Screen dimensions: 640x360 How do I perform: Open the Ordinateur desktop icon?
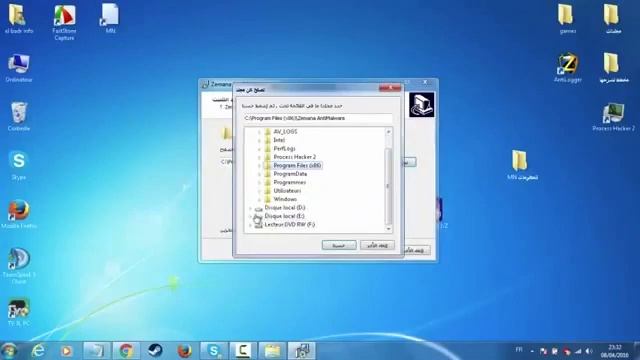[x=19, y=68]
